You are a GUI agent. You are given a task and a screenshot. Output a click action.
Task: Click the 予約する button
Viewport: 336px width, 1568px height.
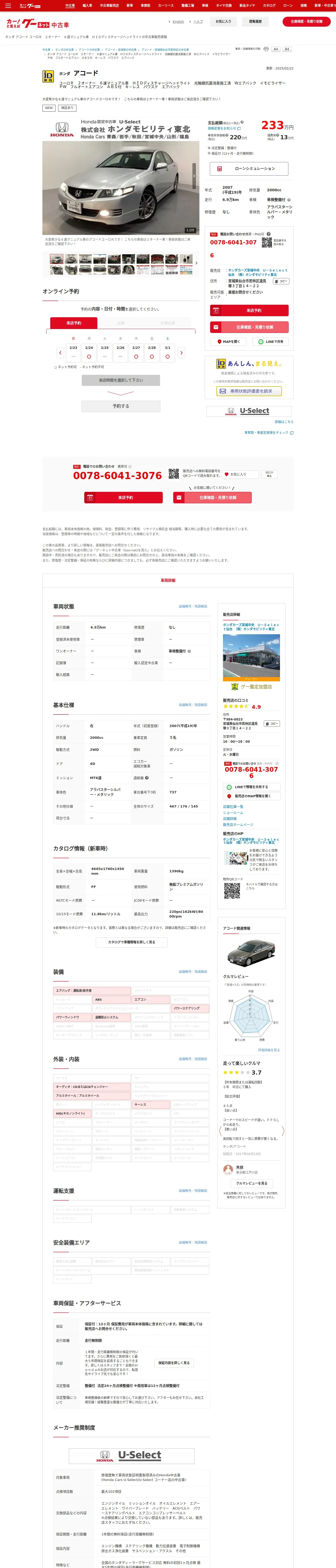pos(121,406)
